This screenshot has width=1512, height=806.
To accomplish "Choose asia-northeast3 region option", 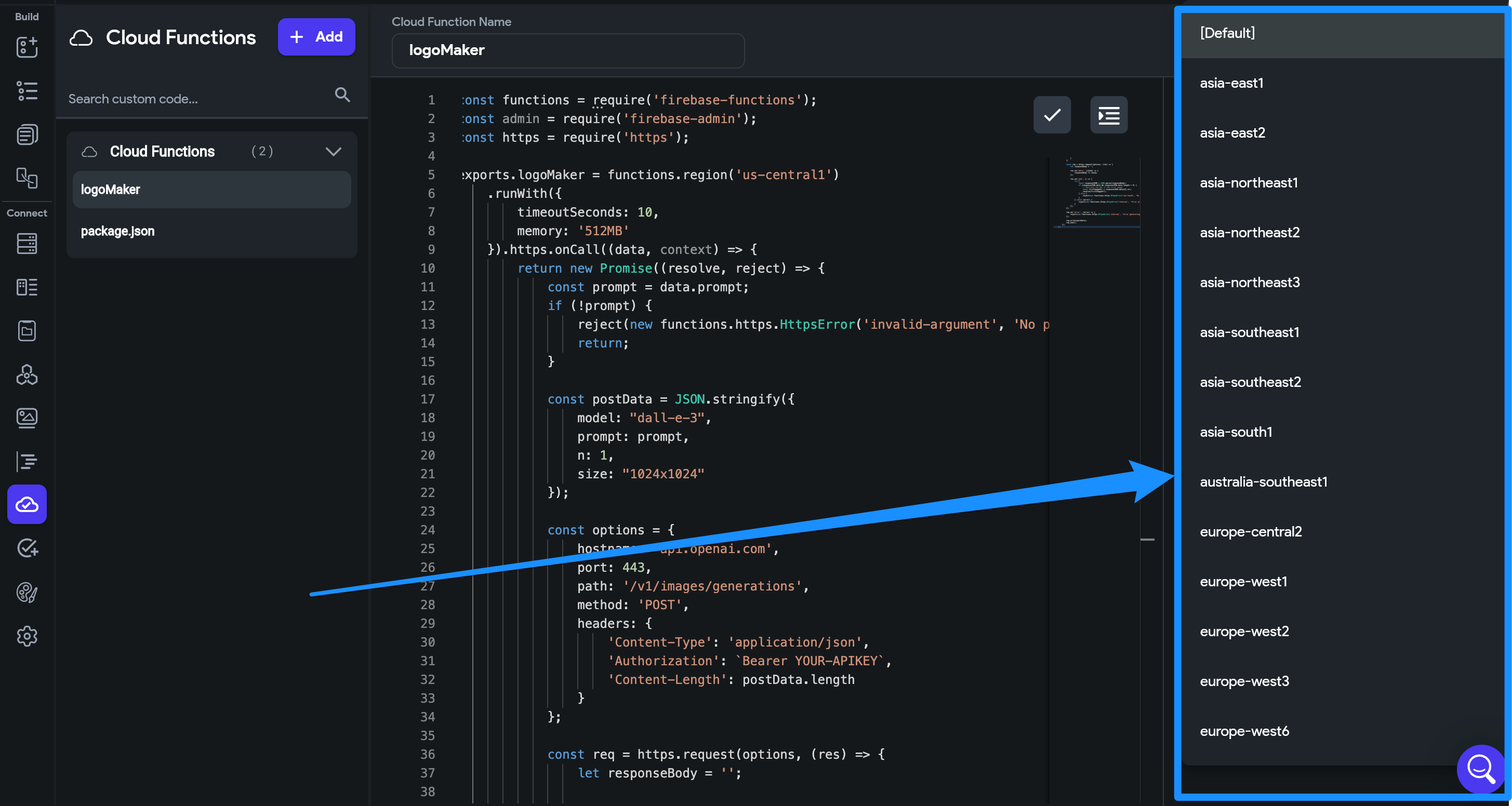I will 1343,283.
